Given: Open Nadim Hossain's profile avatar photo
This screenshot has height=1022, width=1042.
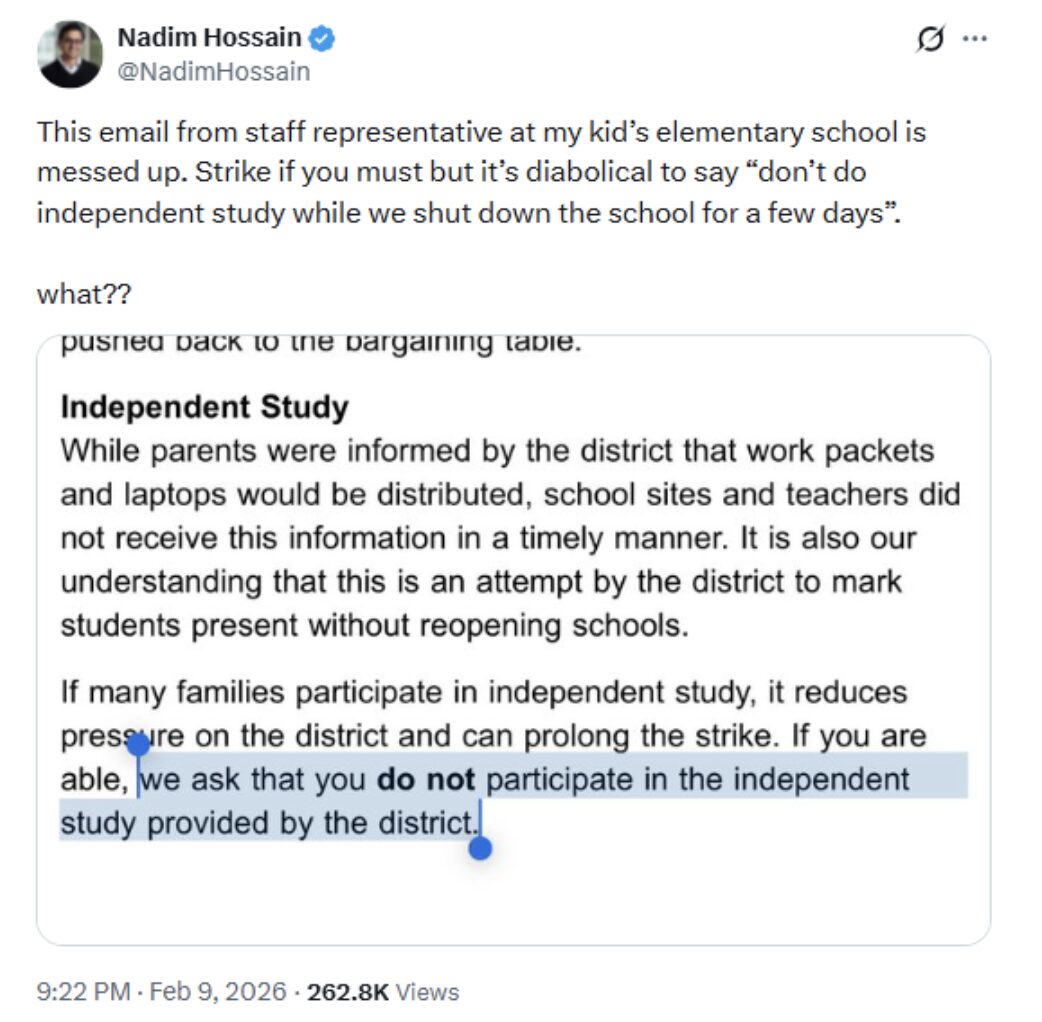Looking at the screenshot, I should [x=70, y=55].
